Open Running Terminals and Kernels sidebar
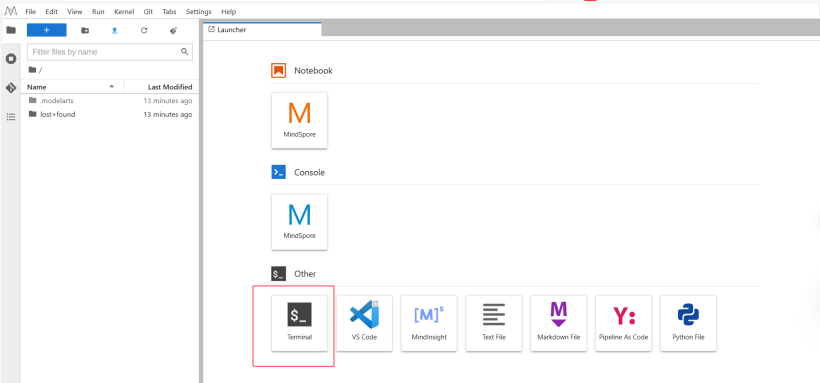Viewport: 820px width, 383px height. coord(10,59)
